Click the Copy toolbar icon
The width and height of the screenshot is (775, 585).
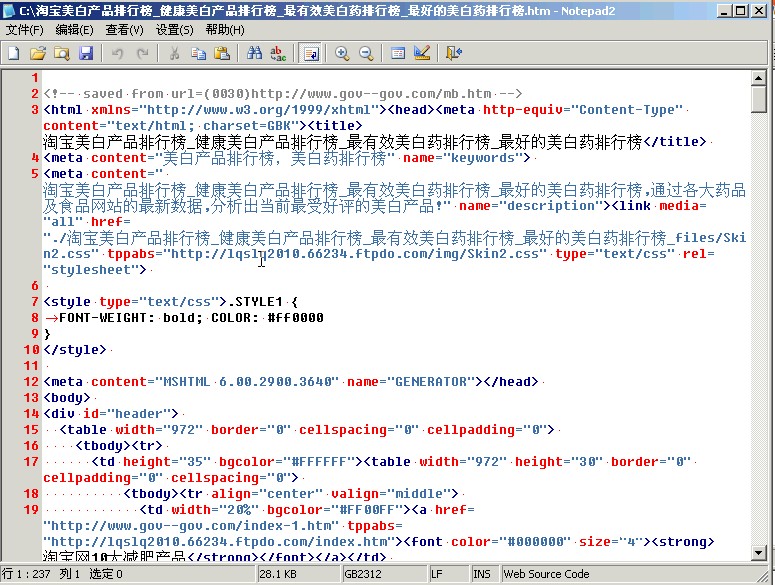198,53
